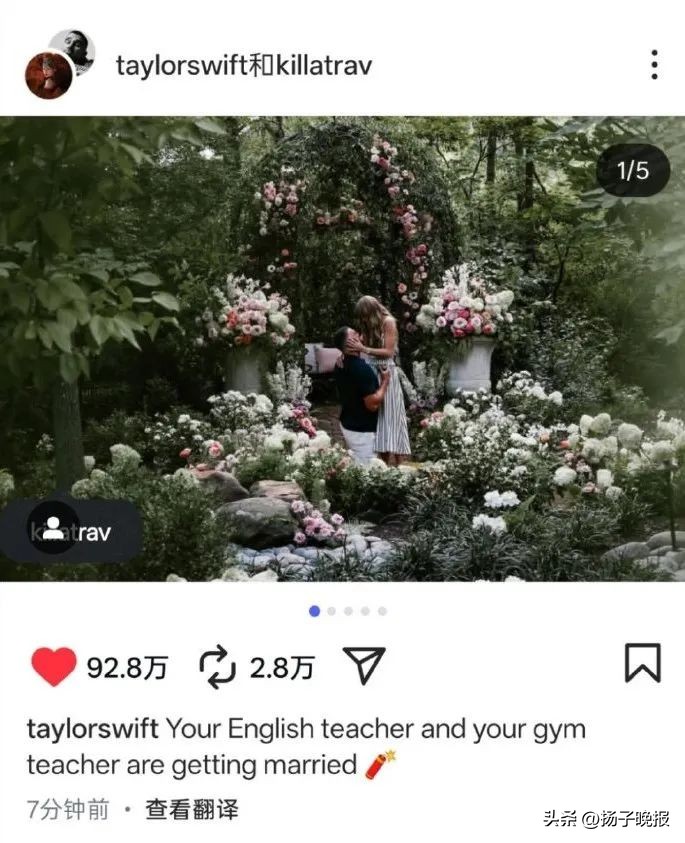This screenshot has width=685, height=843.
Task: Jump to the third carousel dot
Action: (x=348, y=611)
